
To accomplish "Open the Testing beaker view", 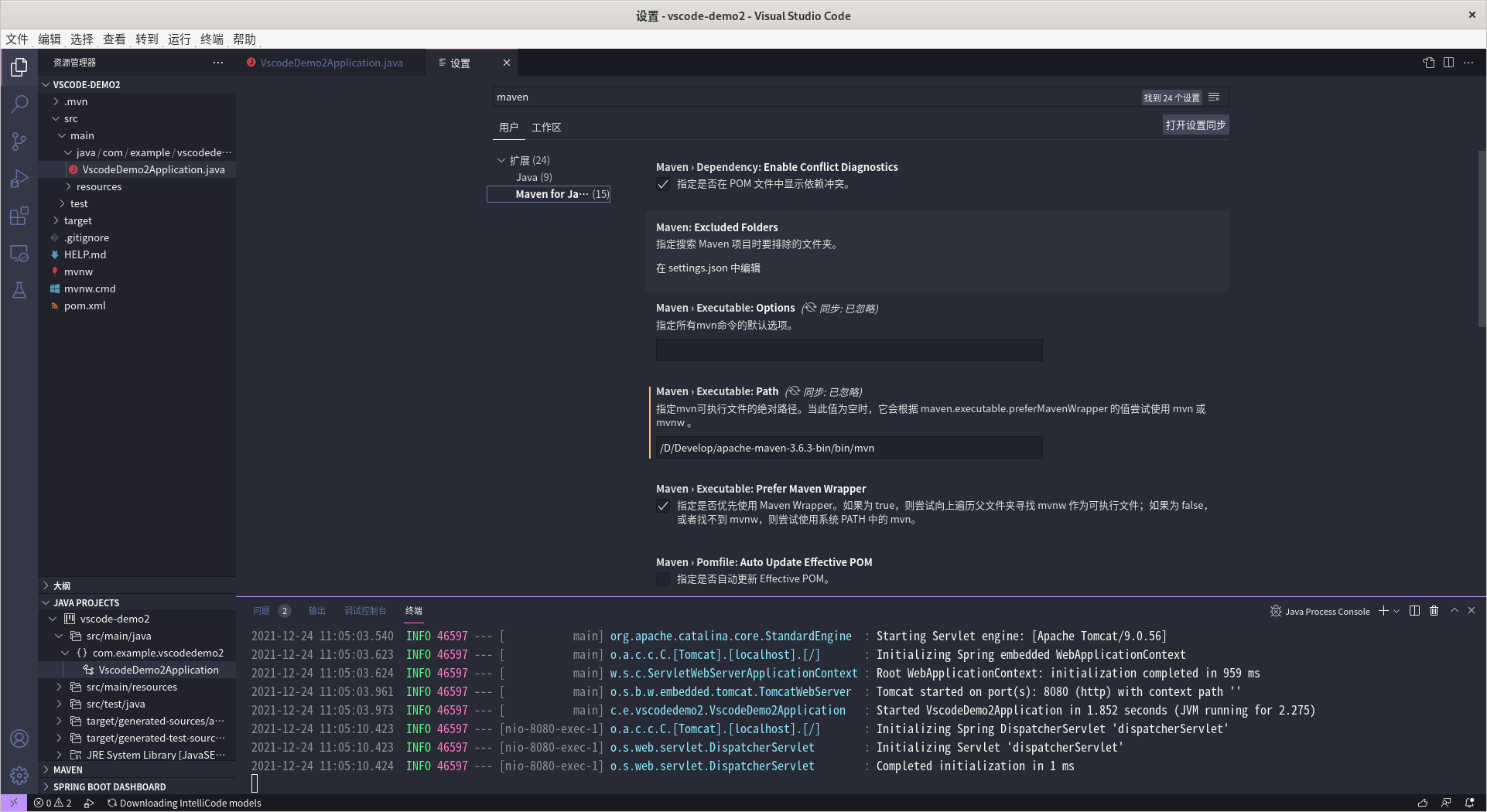I will click(19, 290).
